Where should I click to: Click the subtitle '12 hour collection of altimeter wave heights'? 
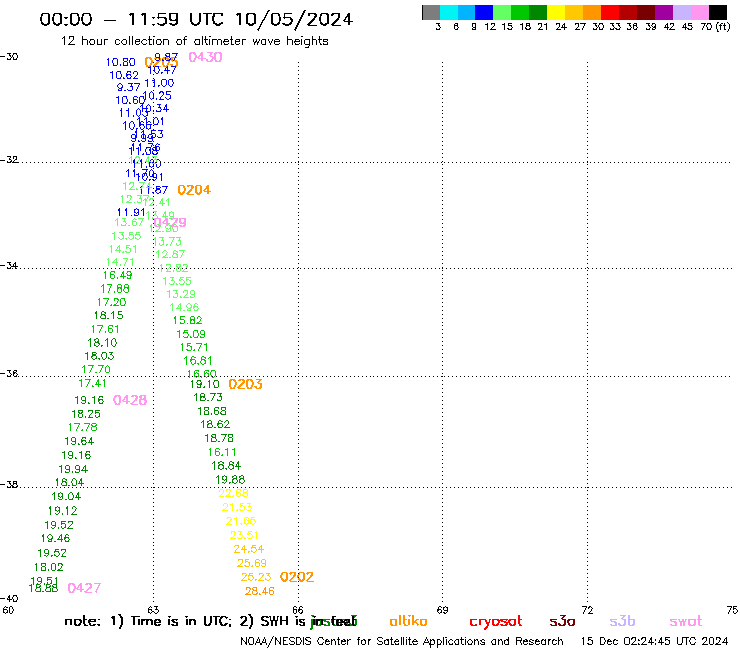[194, 41]
